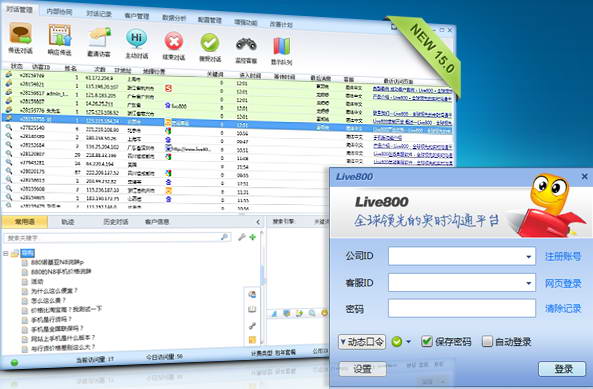Select the phrase 为什么这么便宜？
The width and height of the screenshot is (593, 389).
[x=54, y=291]
